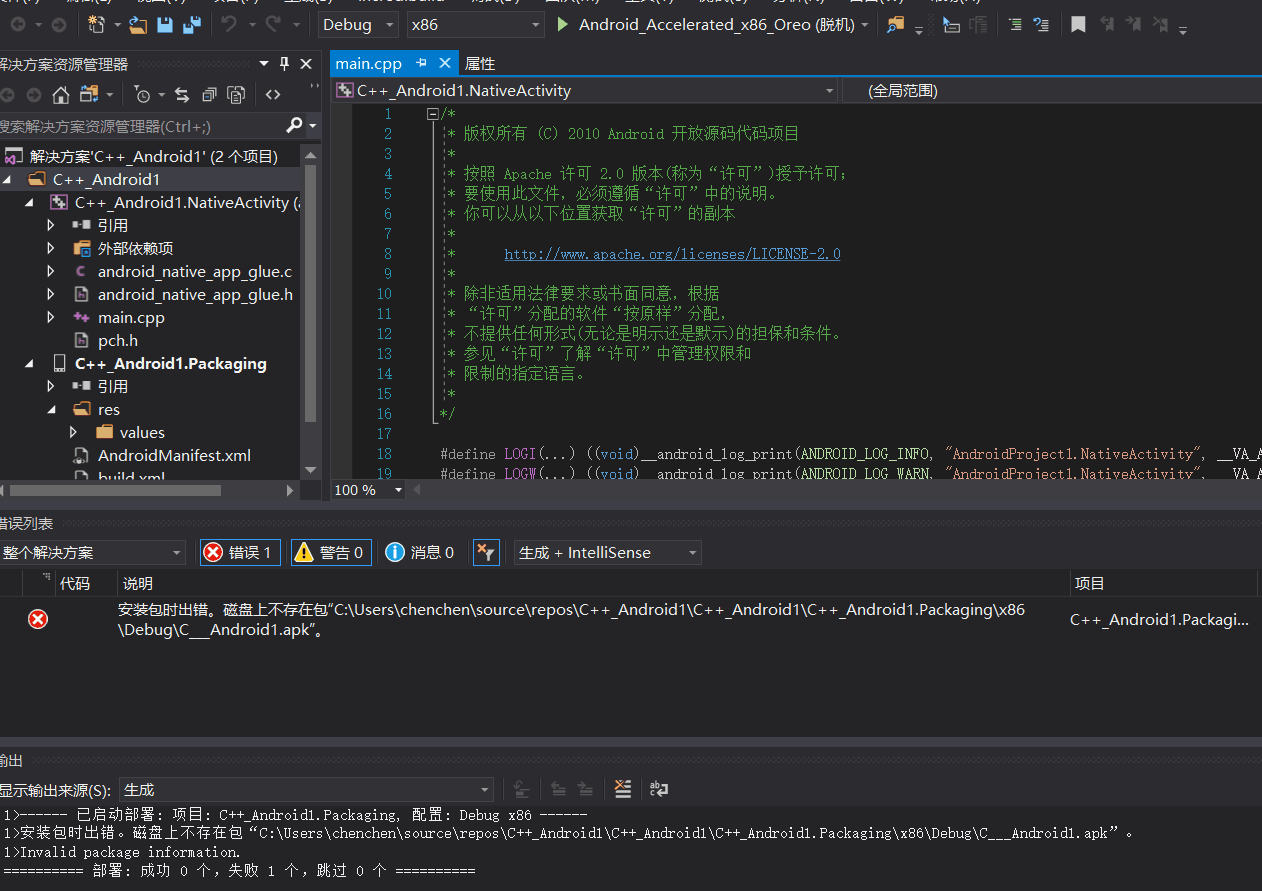Click the Open File folder icon
This screenshot has width=1262, height=891.
[x=139, y=24]
